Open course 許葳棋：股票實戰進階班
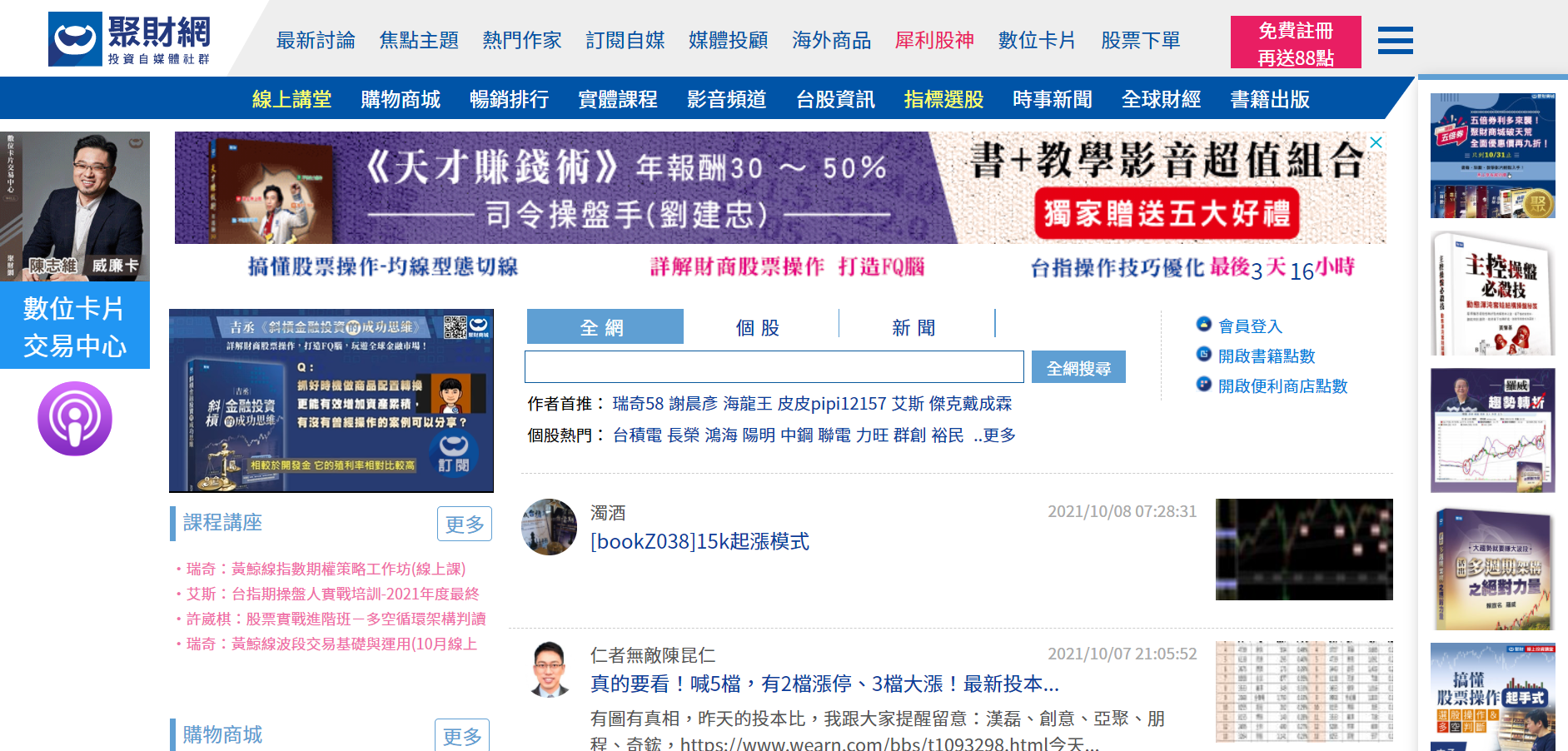The width and height of the screenshot is (1568, 751). point(336,619)
